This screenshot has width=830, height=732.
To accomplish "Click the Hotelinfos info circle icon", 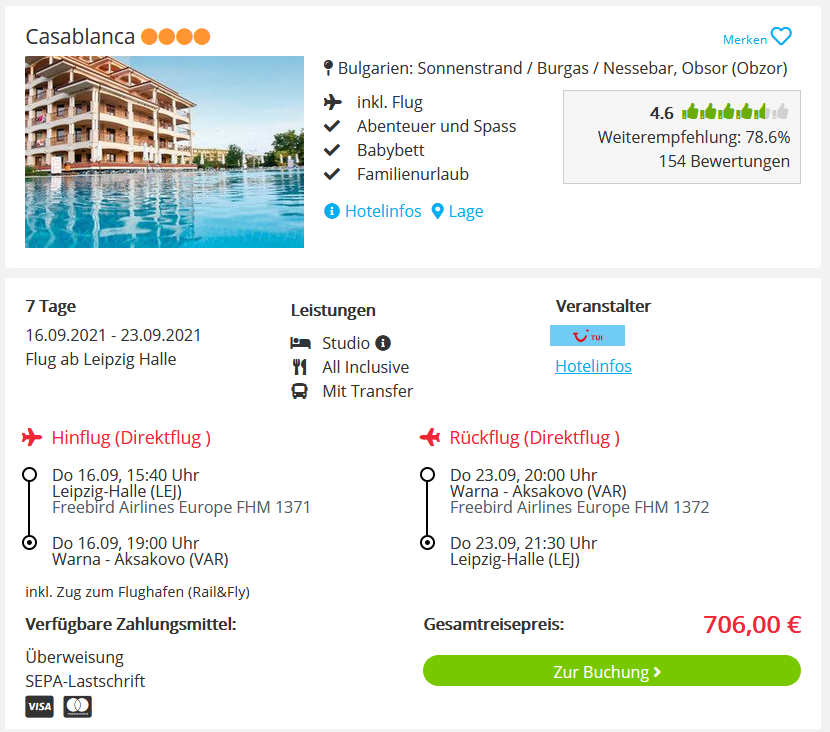I will coord(331,211).
